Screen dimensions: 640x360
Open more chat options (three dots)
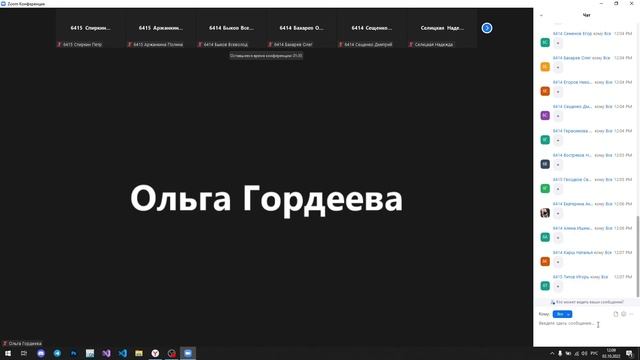click(x=631, y=314)
